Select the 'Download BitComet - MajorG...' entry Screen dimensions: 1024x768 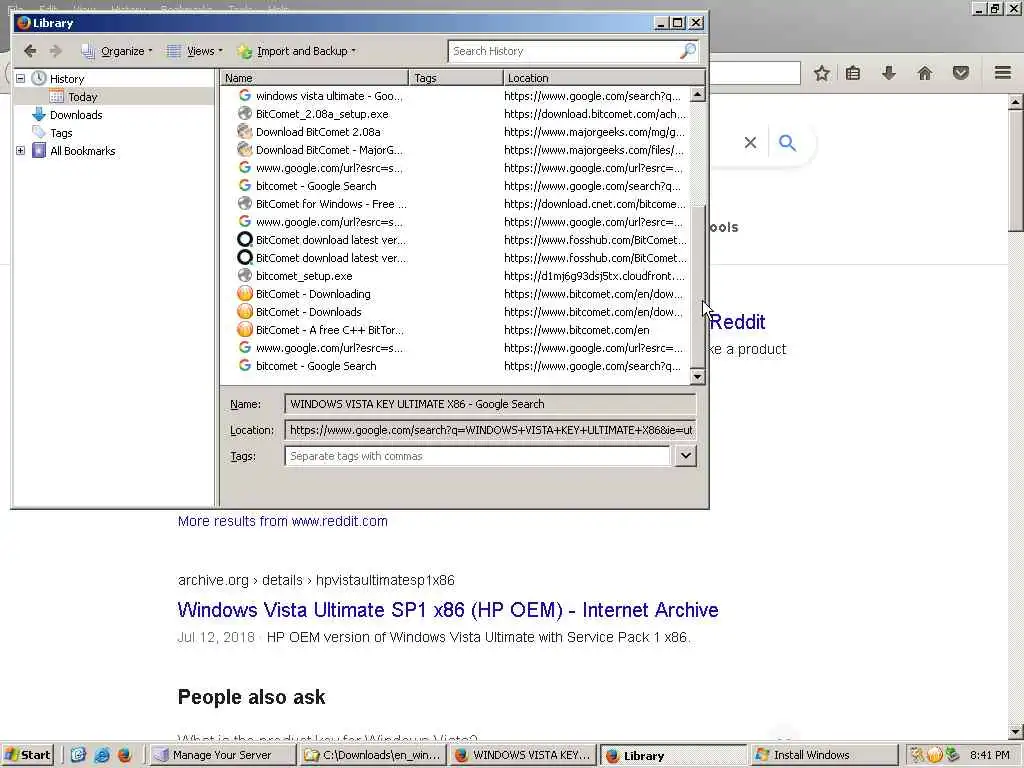(328, 150)
